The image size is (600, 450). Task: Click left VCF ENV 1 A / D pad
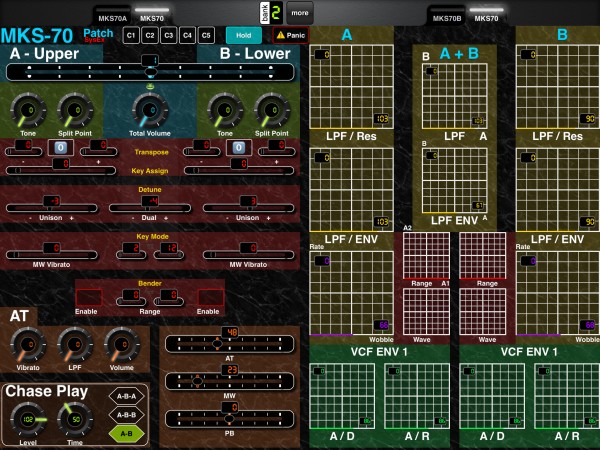[342, 396]
